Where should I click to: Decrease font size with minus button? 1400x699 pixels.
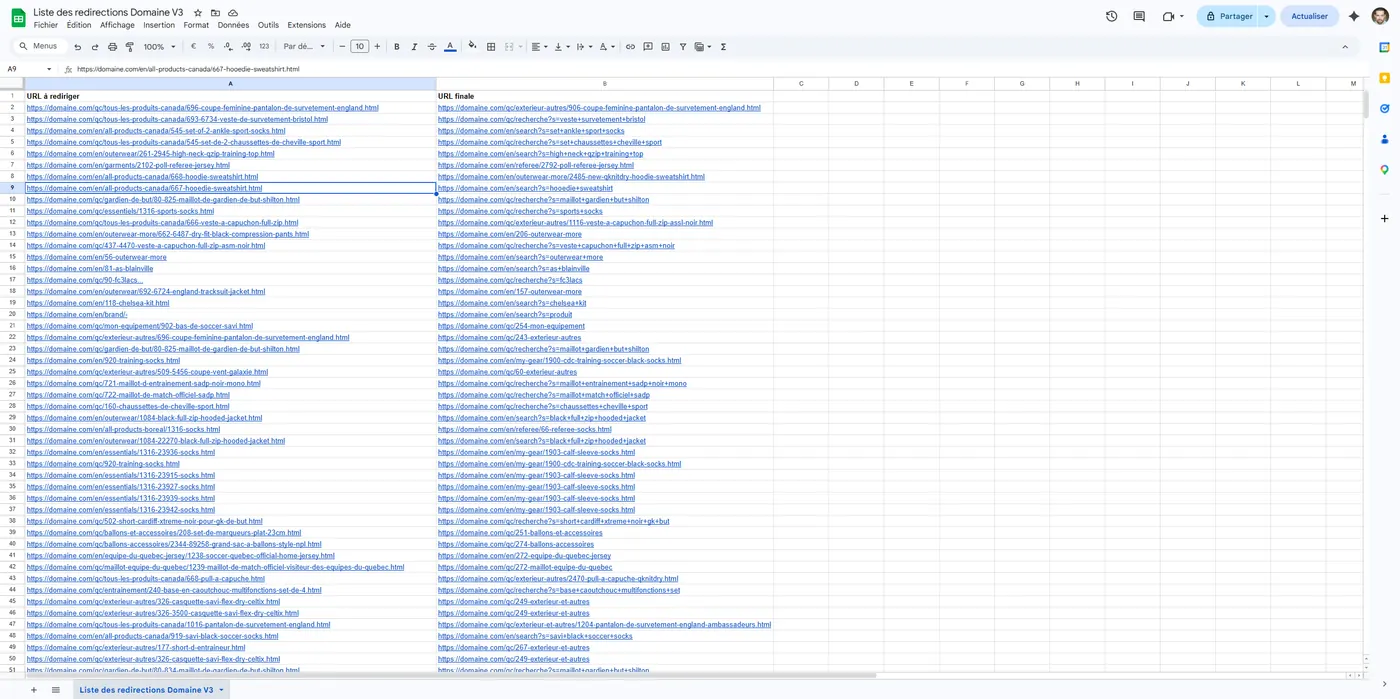tap(342, 47)
